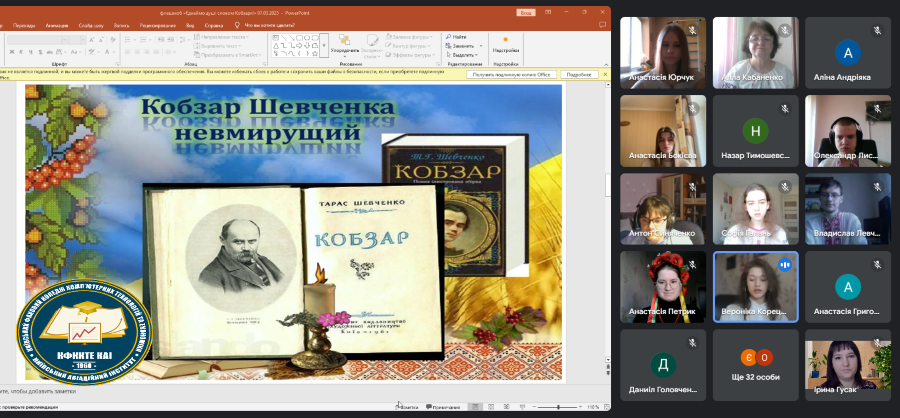Open the Arrange (Упорядочить) tool

[345, 46]
